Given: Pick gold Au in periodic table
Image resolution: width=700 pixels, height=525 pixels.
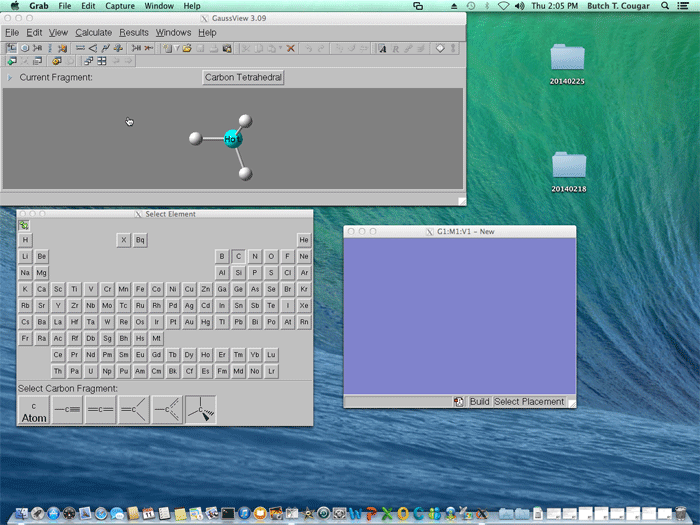Looking at the screenshot, I should [x=189, y=322].
